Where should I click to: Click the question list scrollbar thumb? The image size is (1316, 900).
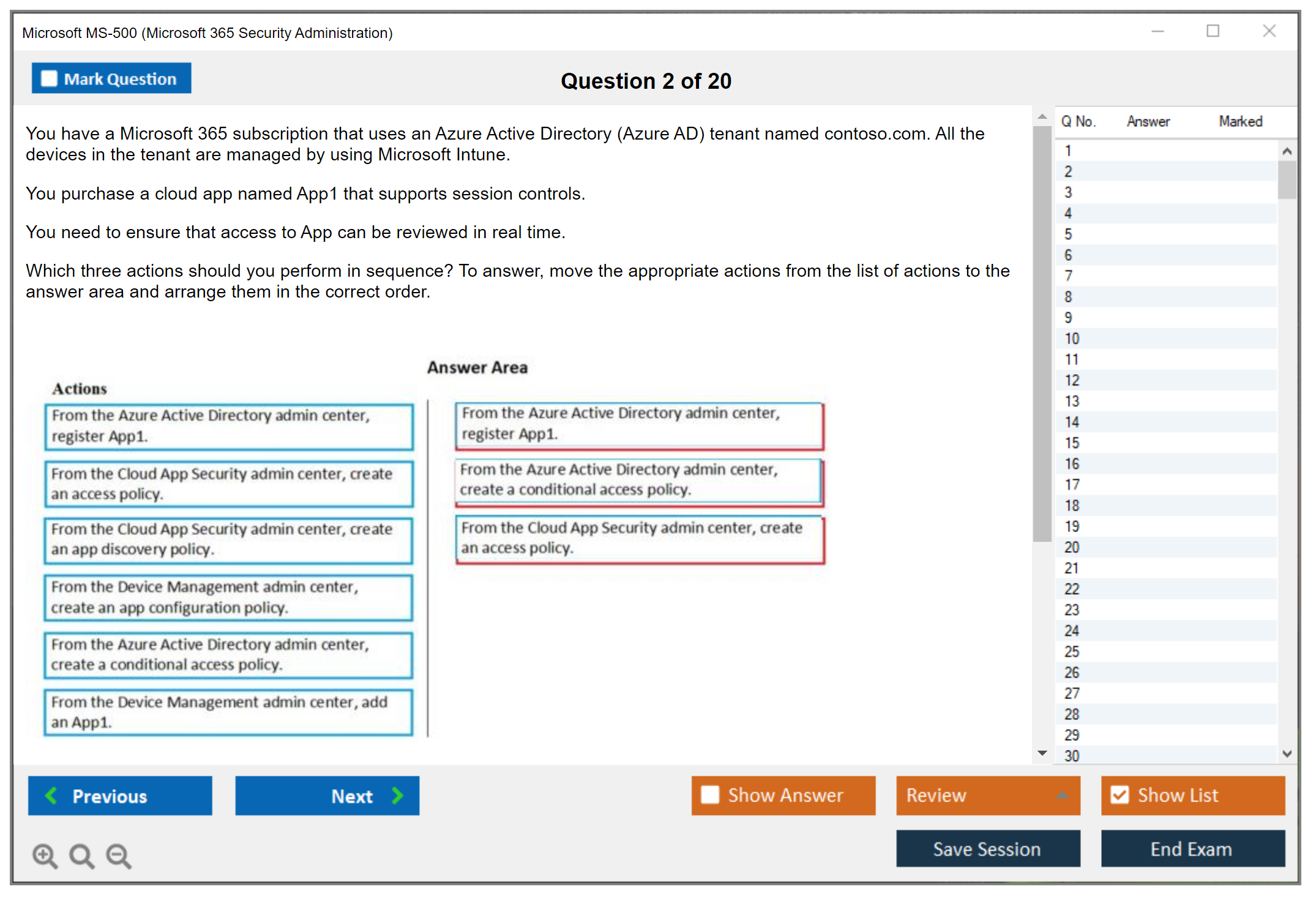tap(1287, 179)
